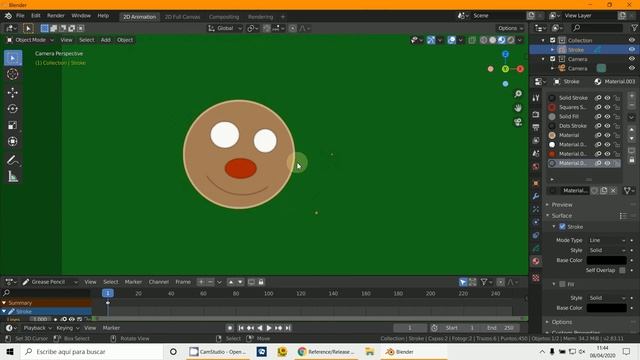
Task: Hide the Solid Stroke material eye
Action: (x=607, y=98)
